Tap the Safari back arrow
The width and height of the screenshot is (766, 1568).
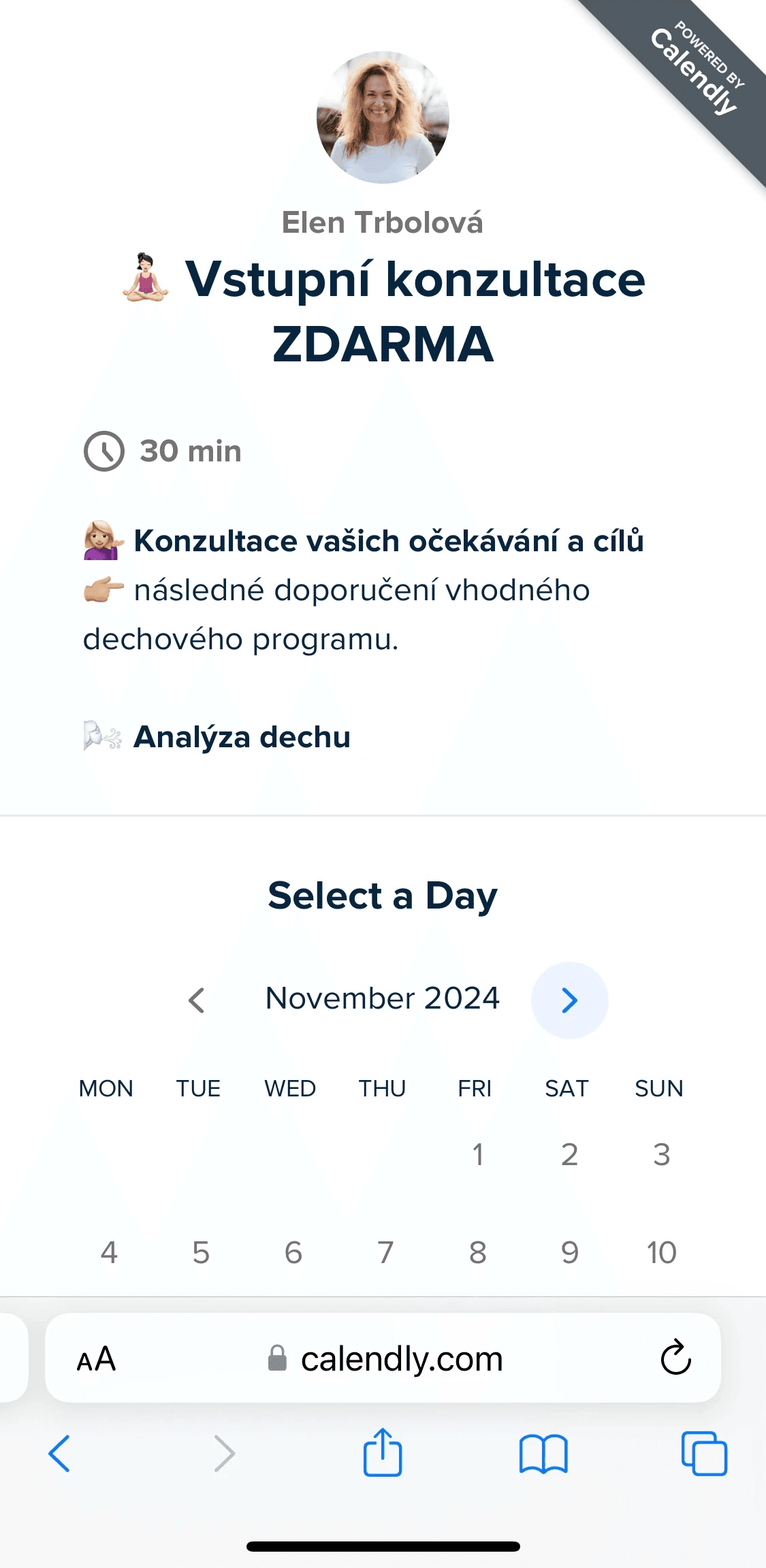pos(60,1454)
